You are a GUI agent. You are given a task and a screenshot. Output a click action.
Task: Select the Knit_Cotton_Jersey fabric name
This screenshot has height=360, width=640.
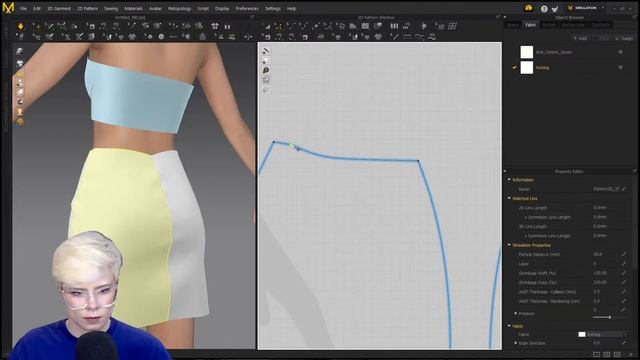tap(554, 52)
